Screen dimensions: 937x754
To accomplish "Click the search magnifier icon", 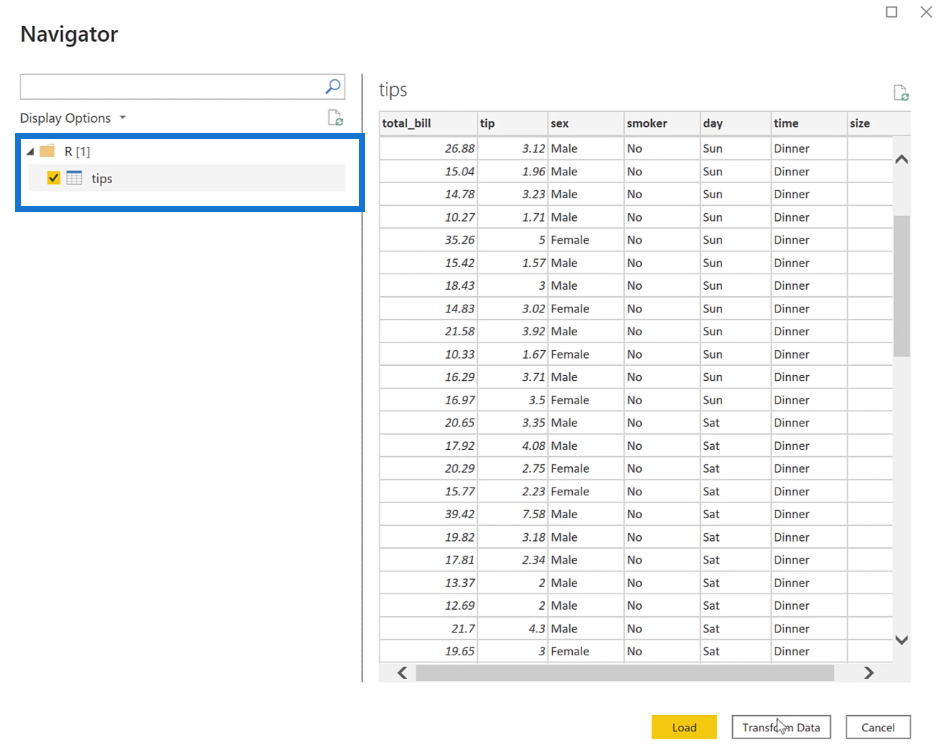I will point(333,87).
